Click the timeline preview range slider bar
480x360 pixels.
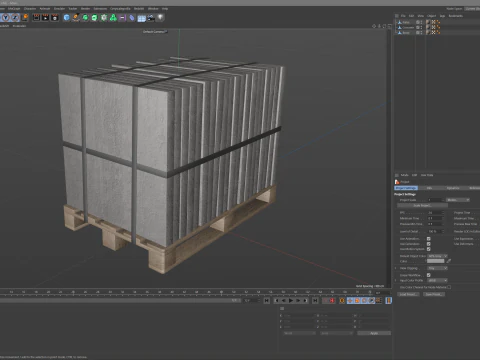pos(120,300)
